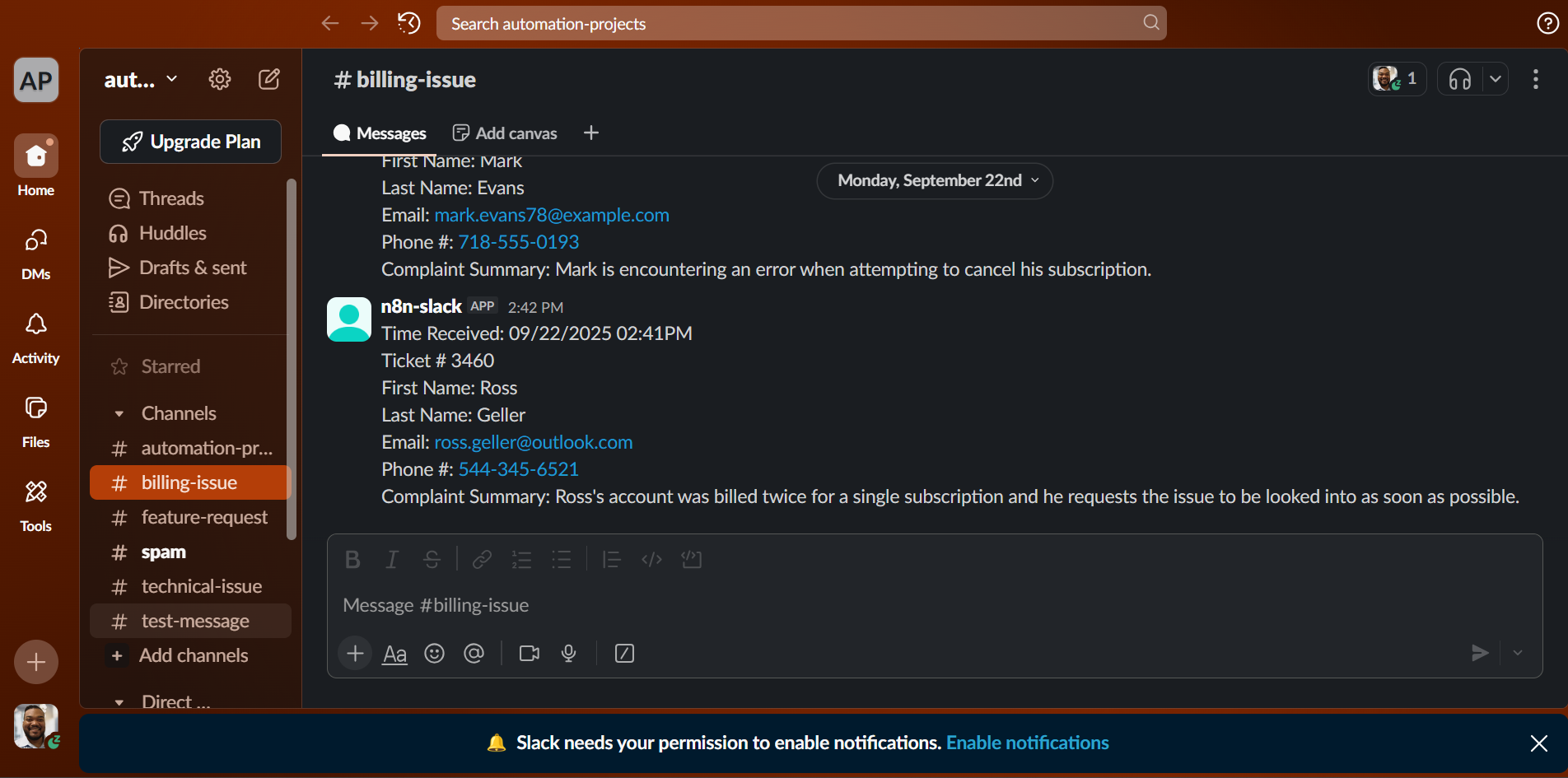
Task: Click the round plus create button
Action: click(x=36, y=662)
